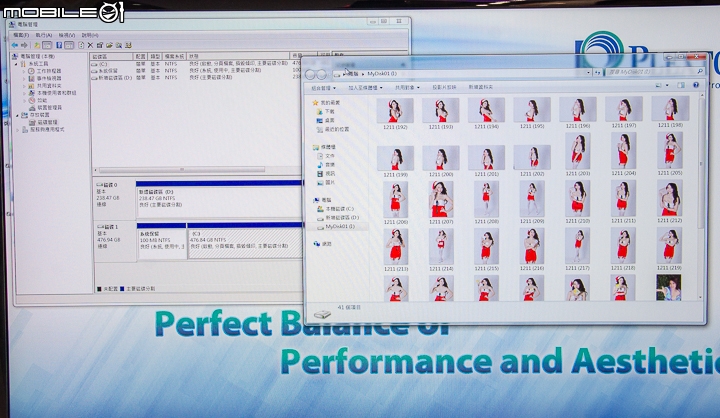Click the 檔案系統 column header
The image size is (720, 418).
(174, 56)
